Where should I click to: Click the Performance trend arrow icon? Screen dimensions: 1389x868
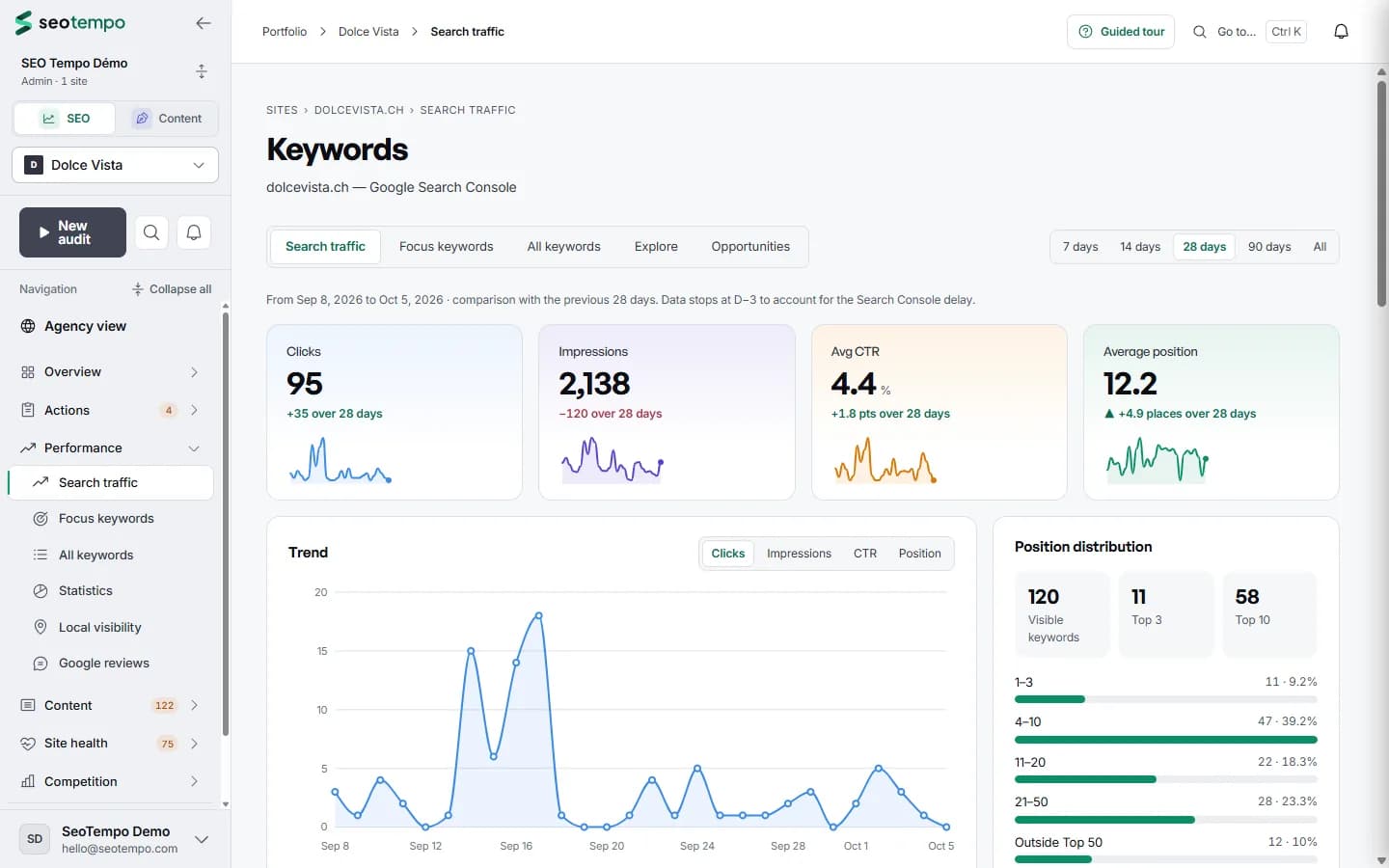coord(28,448)
